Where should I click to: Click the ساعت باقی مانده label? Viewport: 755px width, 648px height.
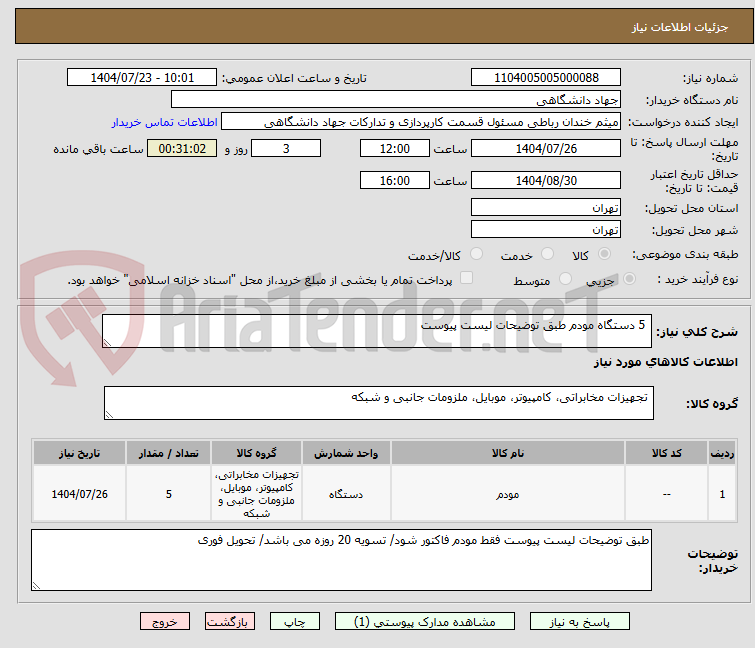[x=99, y=149]
